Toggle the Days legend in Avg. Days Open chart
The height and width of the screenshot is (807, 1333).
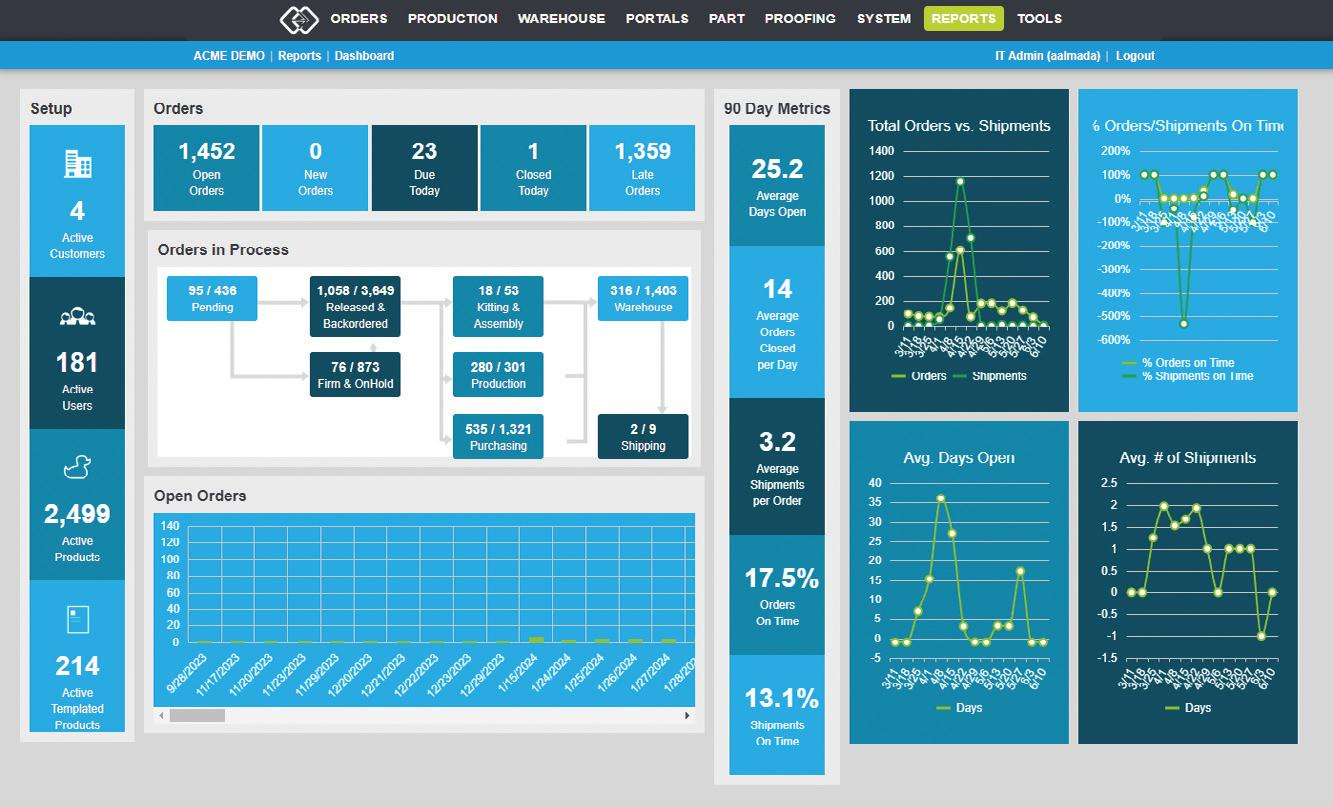click(x=958, y=708)
